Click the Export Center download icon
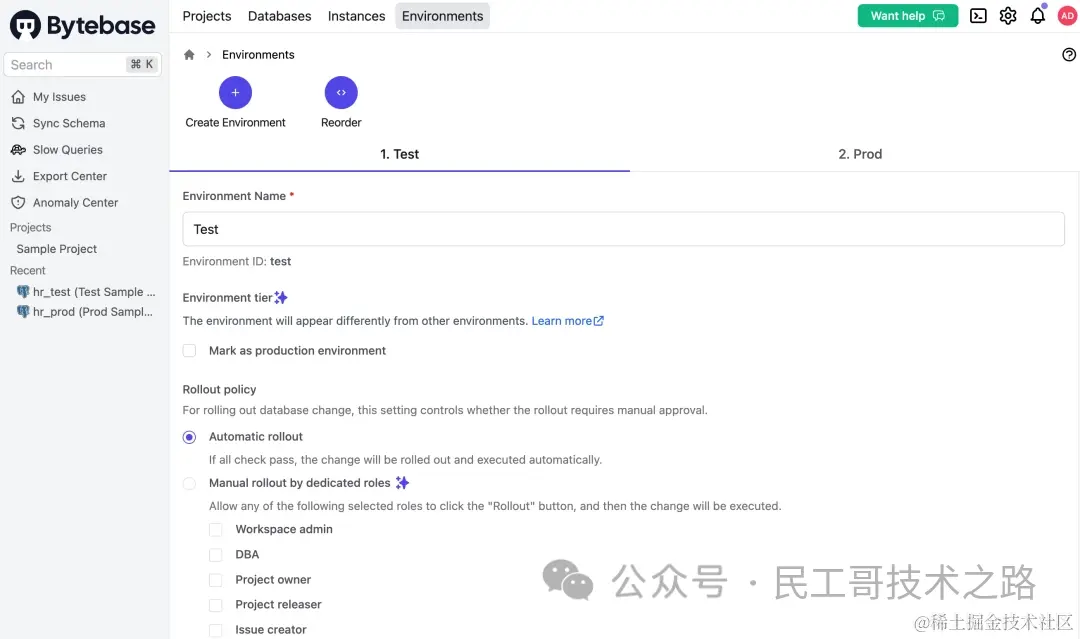This screenshot has width=1080, height=639. tap(19, 176)
